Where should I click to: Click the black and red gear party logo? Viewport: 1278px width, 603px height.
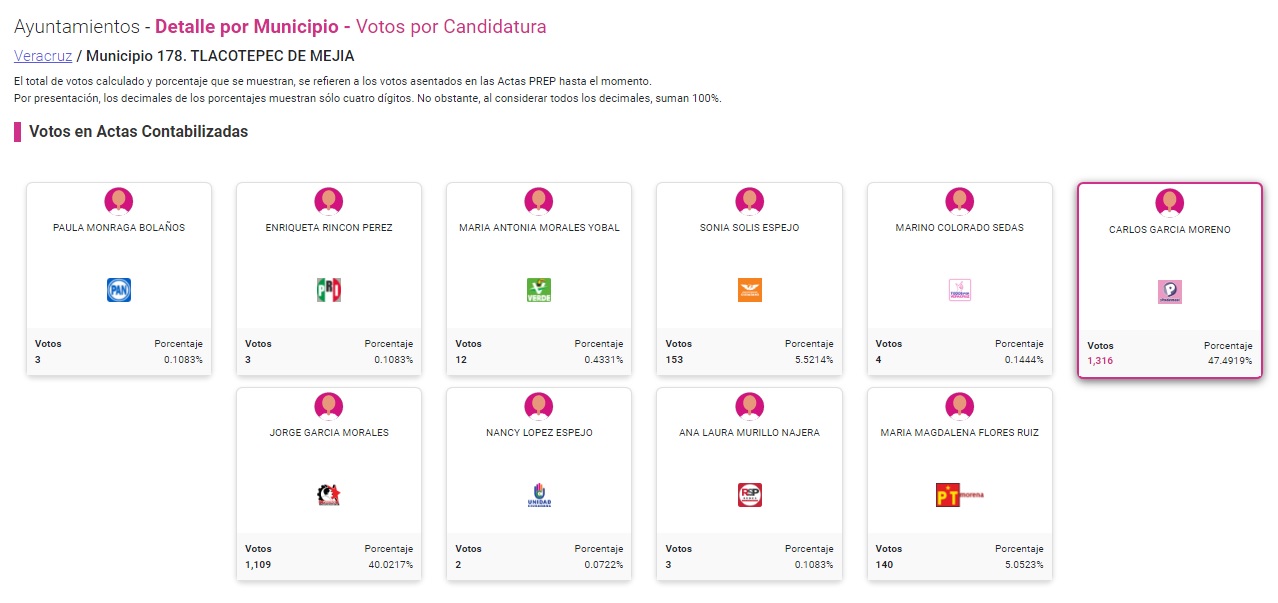pos(329,494)
